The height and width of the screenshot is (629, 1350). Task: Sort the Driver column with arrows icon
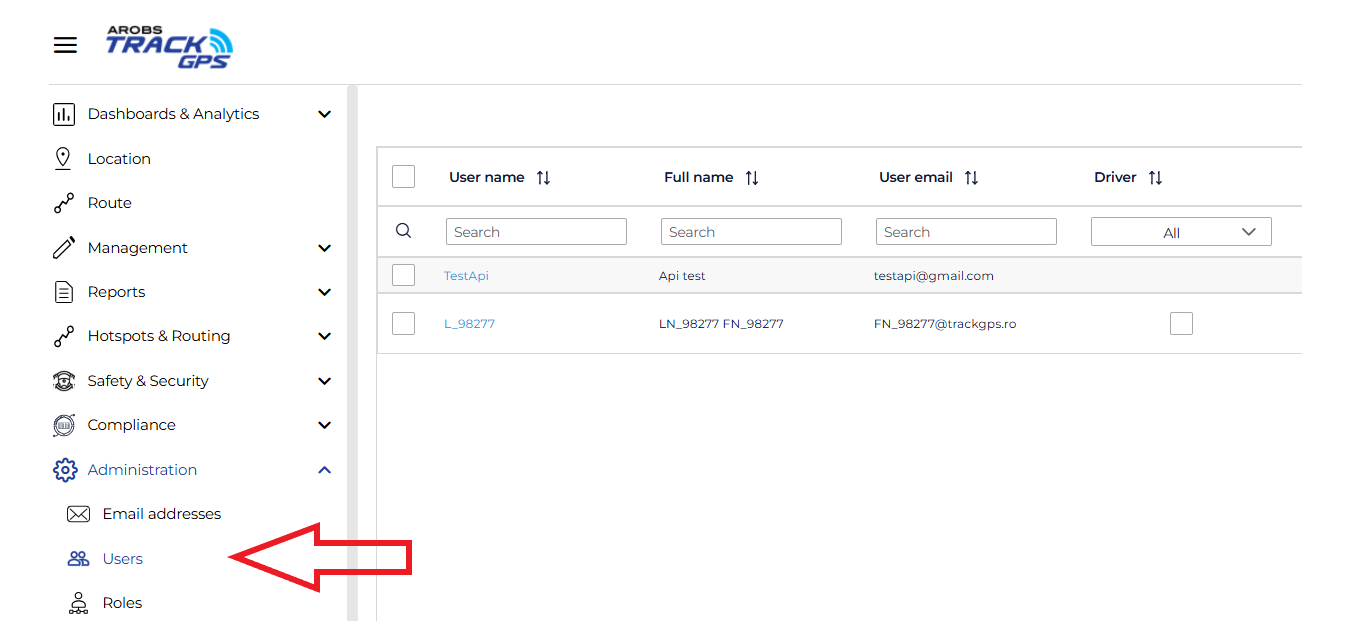1155,178
